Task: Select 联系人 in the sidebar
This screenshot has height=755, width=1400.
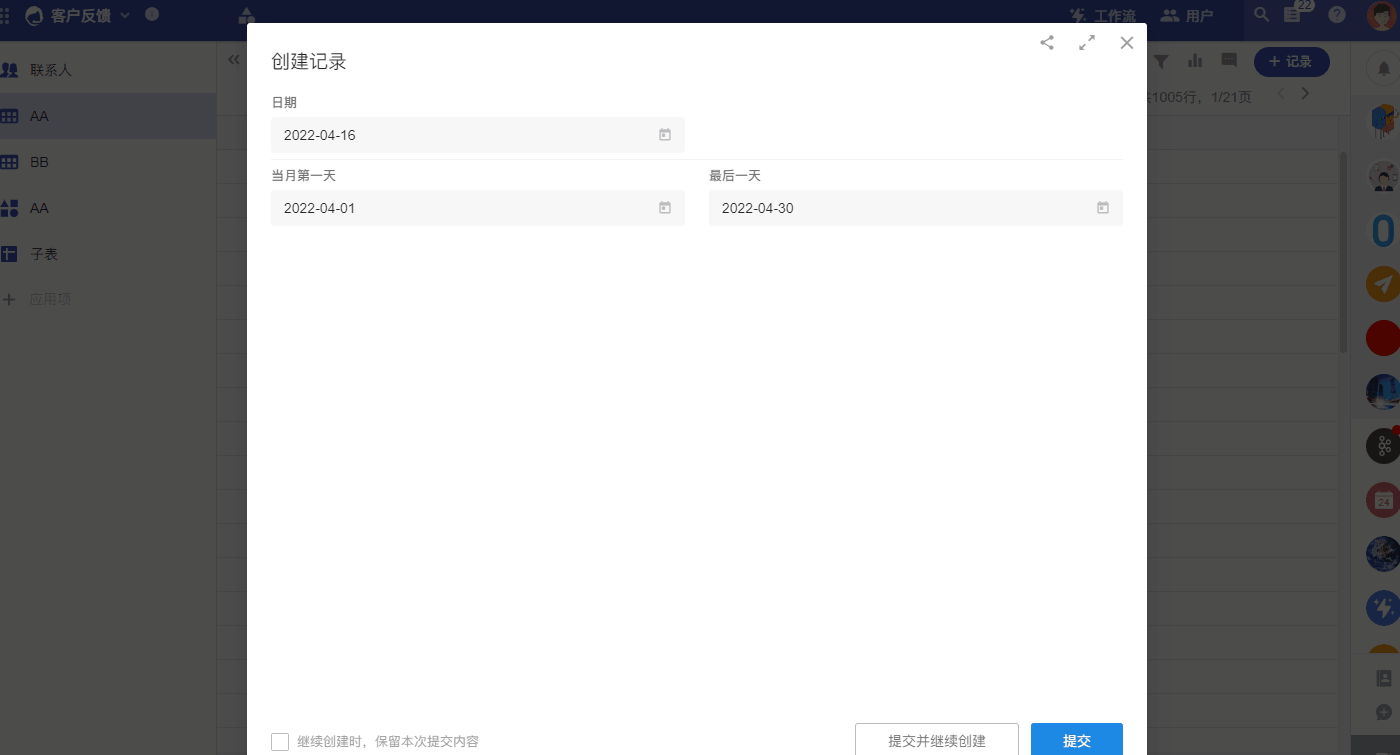Action: pyautogui.click(x=50, y=70)
